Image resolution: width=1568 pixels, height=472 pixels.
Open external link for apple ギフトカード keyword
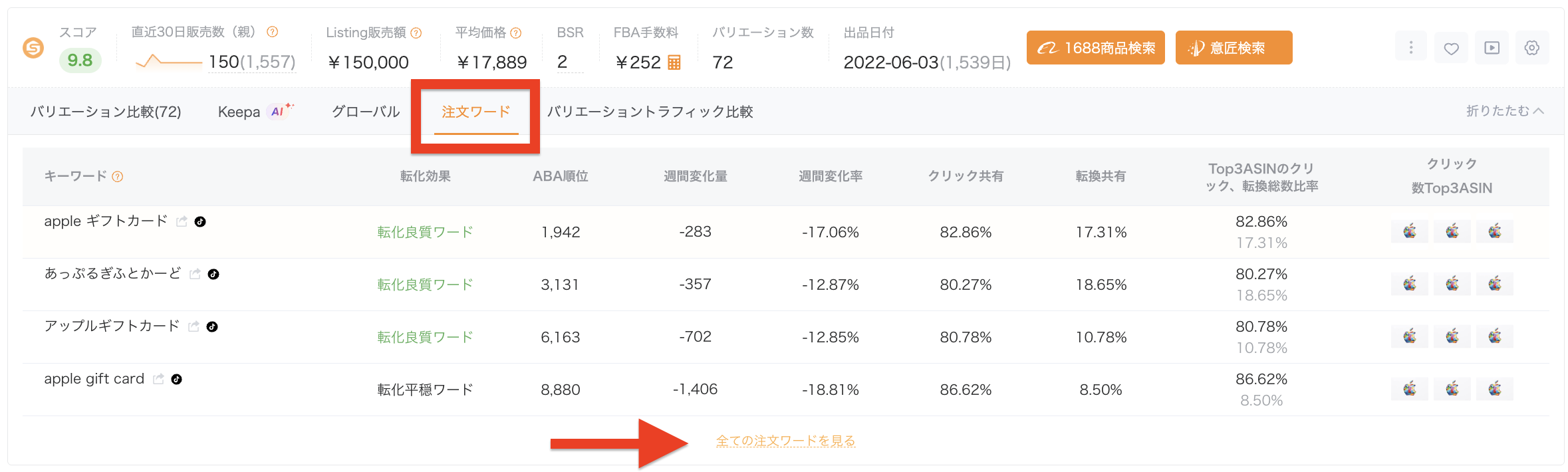182,221
